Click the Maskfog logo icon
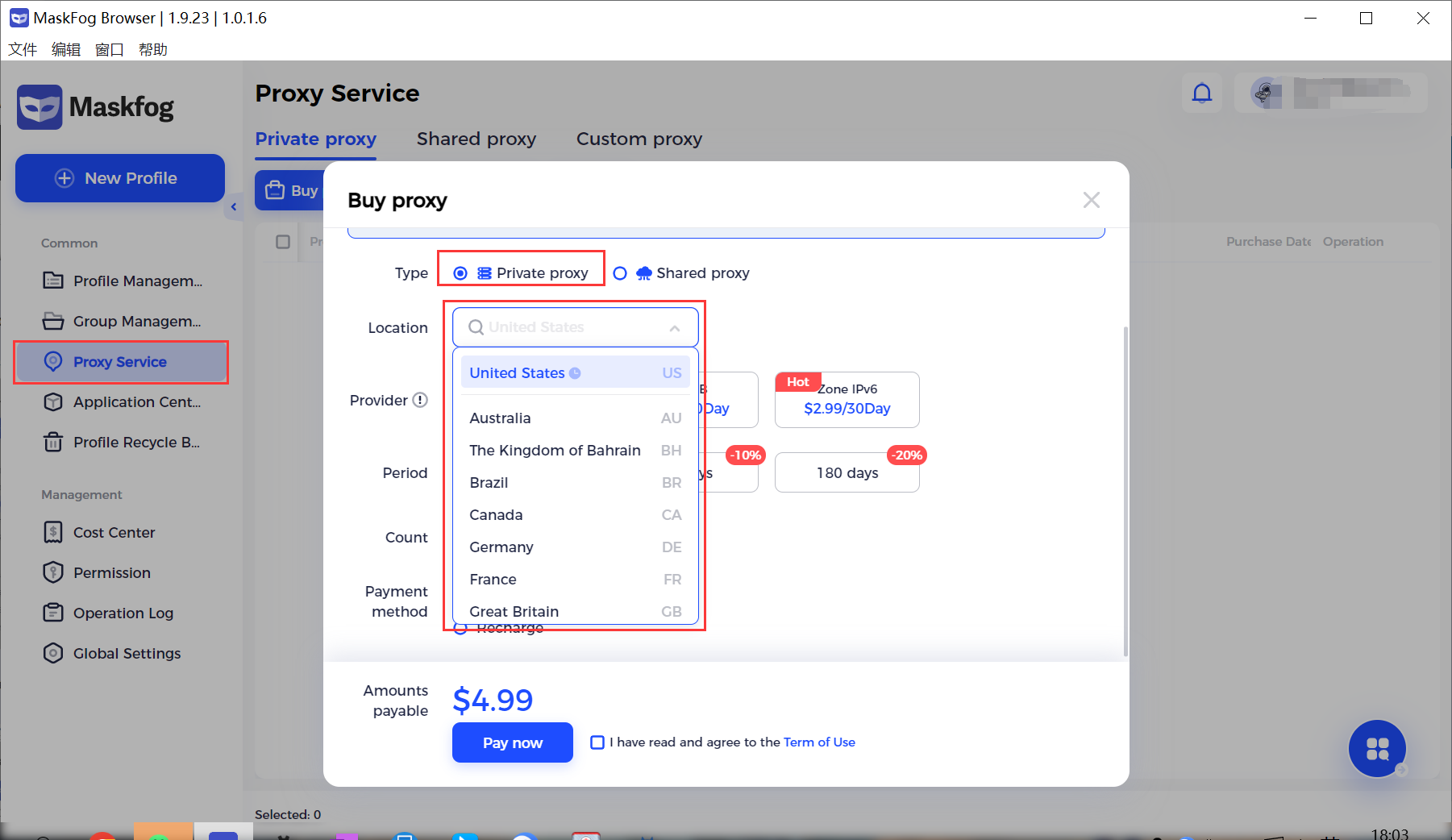Viewport: 1452px width, 840px height. point(40,107)
